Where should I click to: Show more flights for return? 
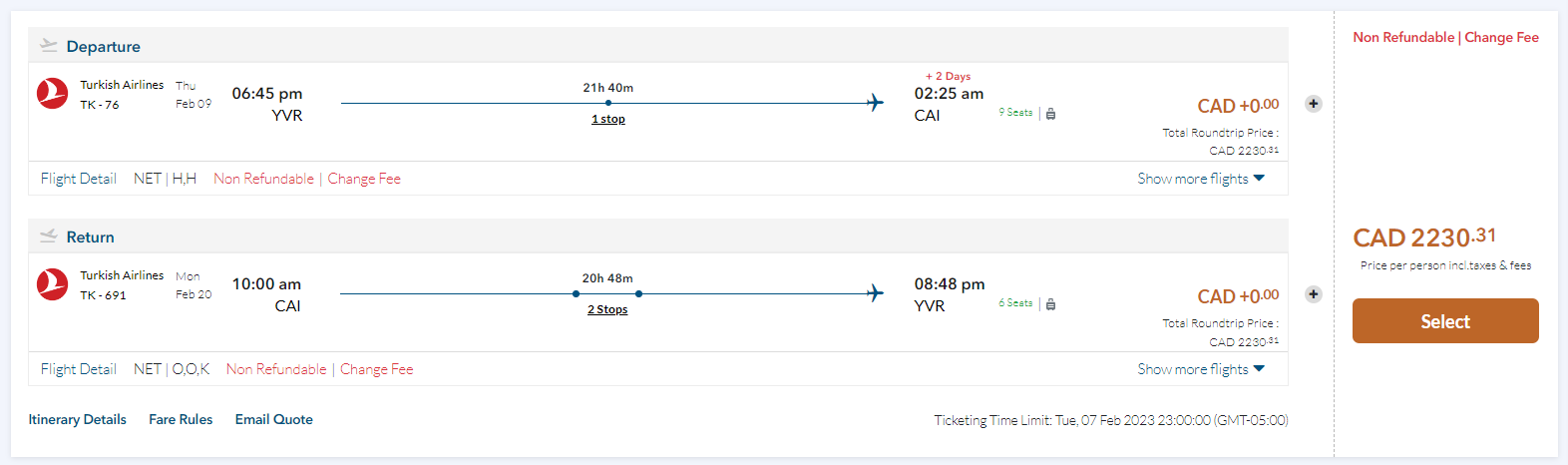pos(1201,369)
